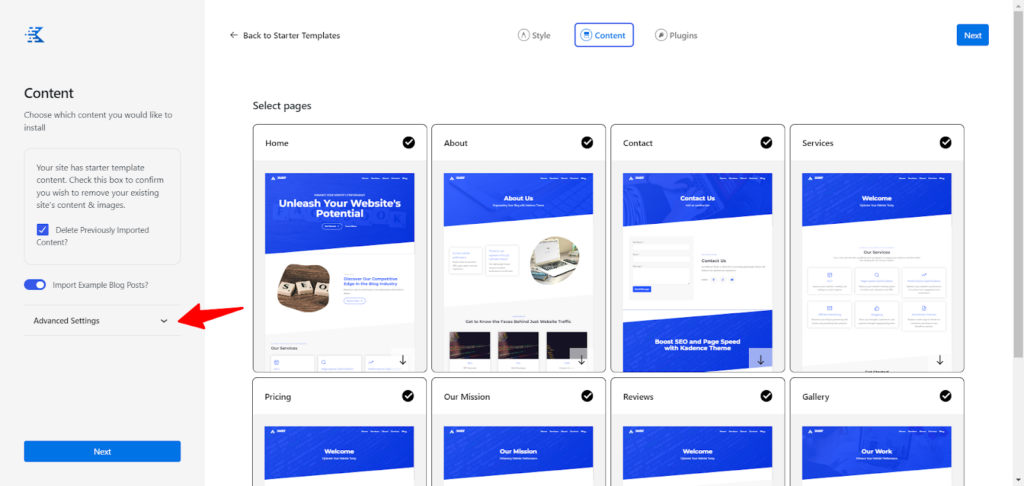The height and width of the screenshot is (486, 1024).
Task: Open the About page preview thumbnail
Action: [519, 272]
